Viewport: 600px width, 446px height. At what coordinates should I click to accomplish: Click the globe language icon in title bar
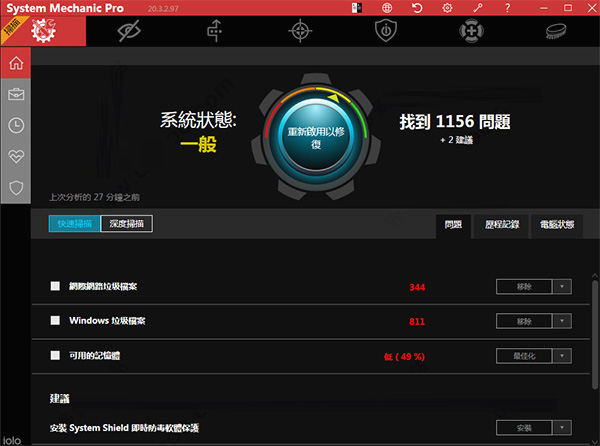[x=387, y=8]
